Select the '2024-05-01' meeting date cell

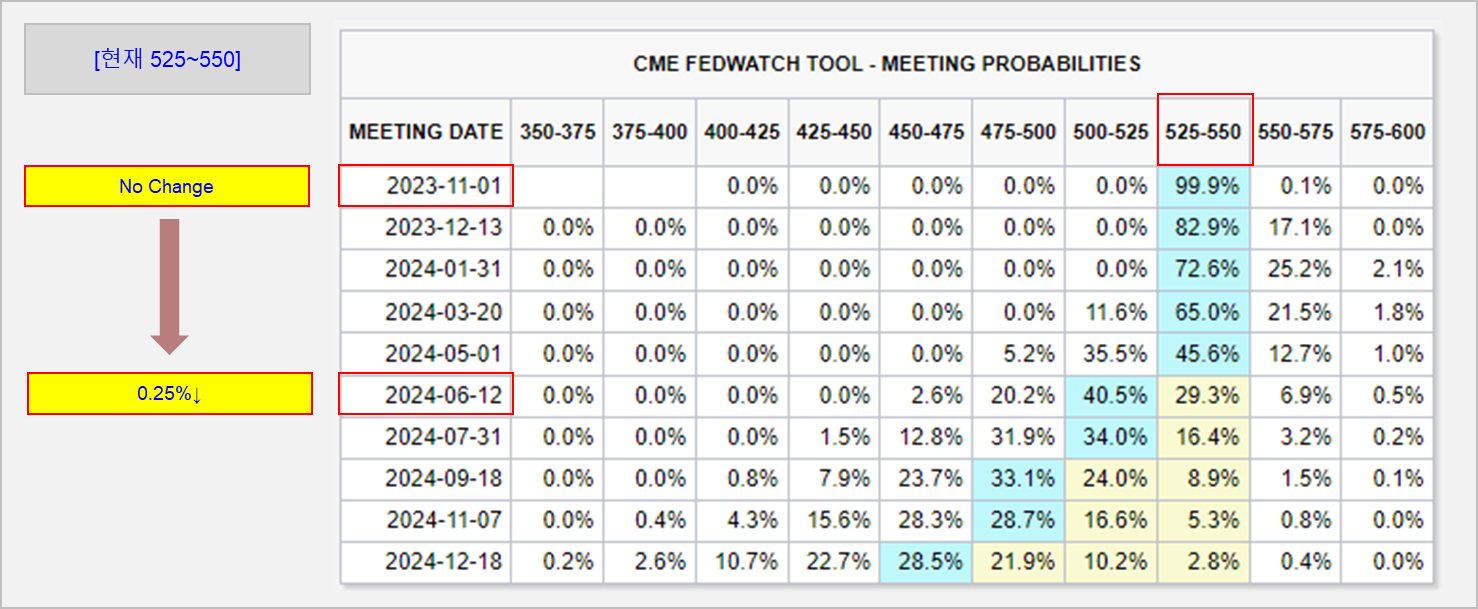[426, 353]
